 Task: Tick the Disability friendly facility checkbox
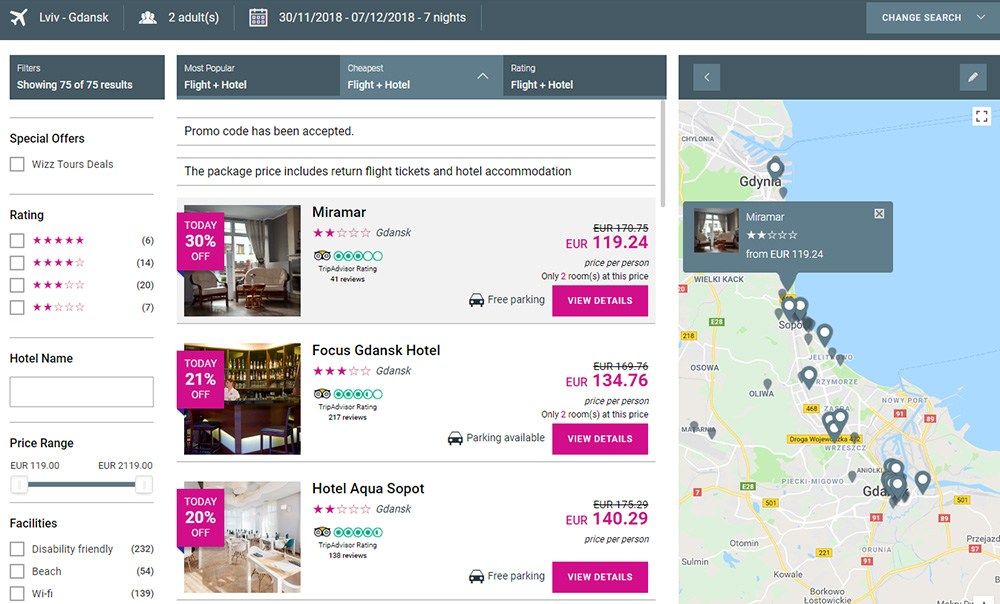[17, 549]
